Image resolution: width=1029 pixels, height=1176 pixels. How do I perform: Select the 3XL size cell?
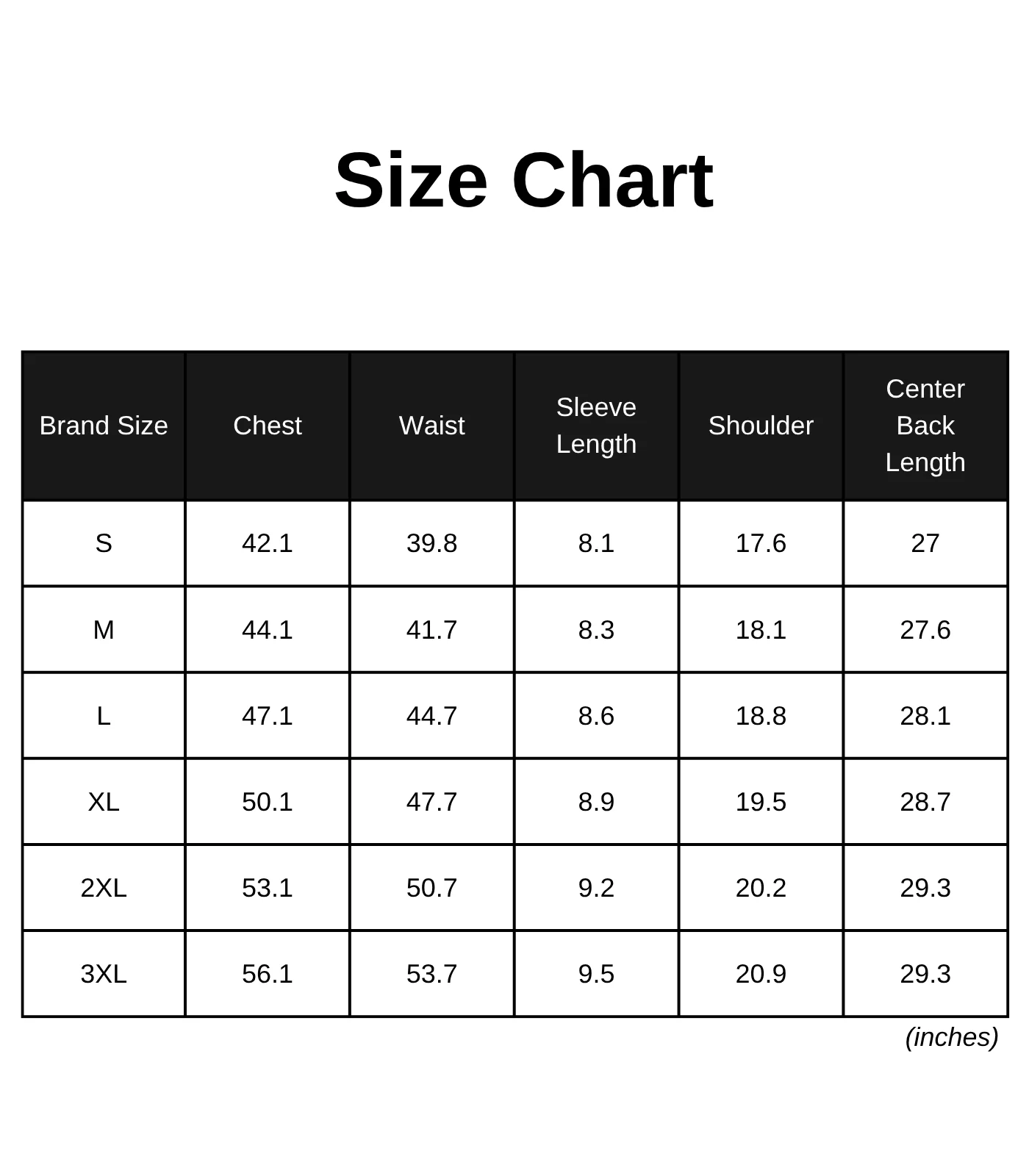point(104,974)
